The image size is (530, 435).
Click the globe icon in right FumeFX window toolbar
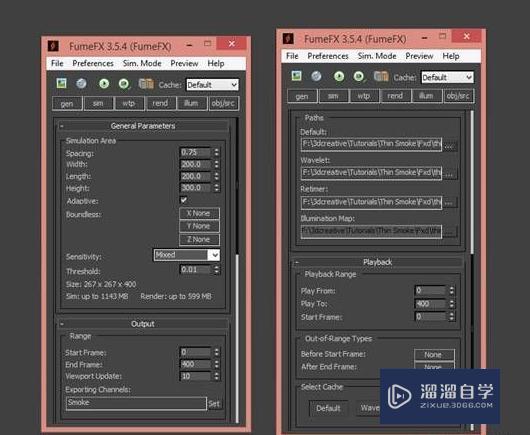[316, 76]
